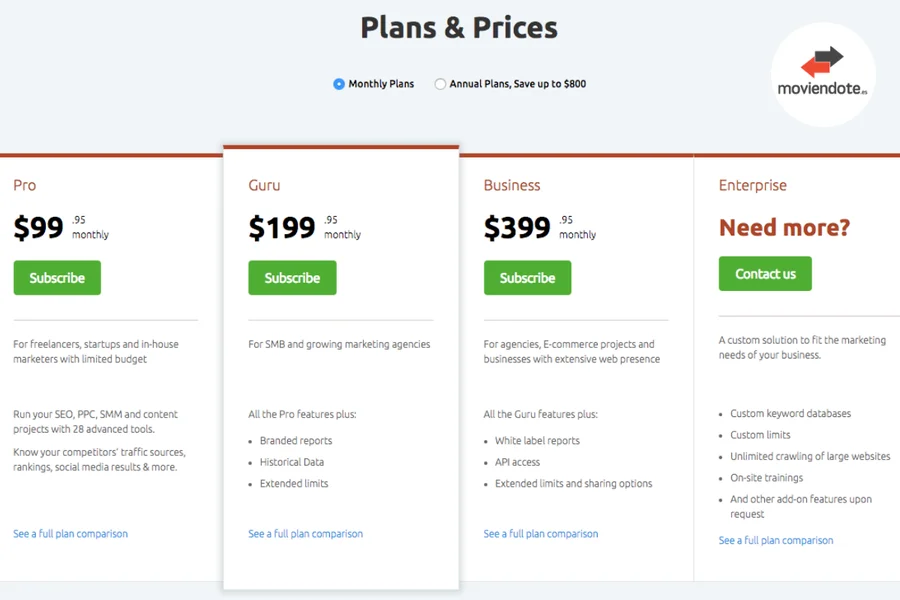Click the $199 Guru price
Screen dimensions: 900x600
tap(282, 228)
